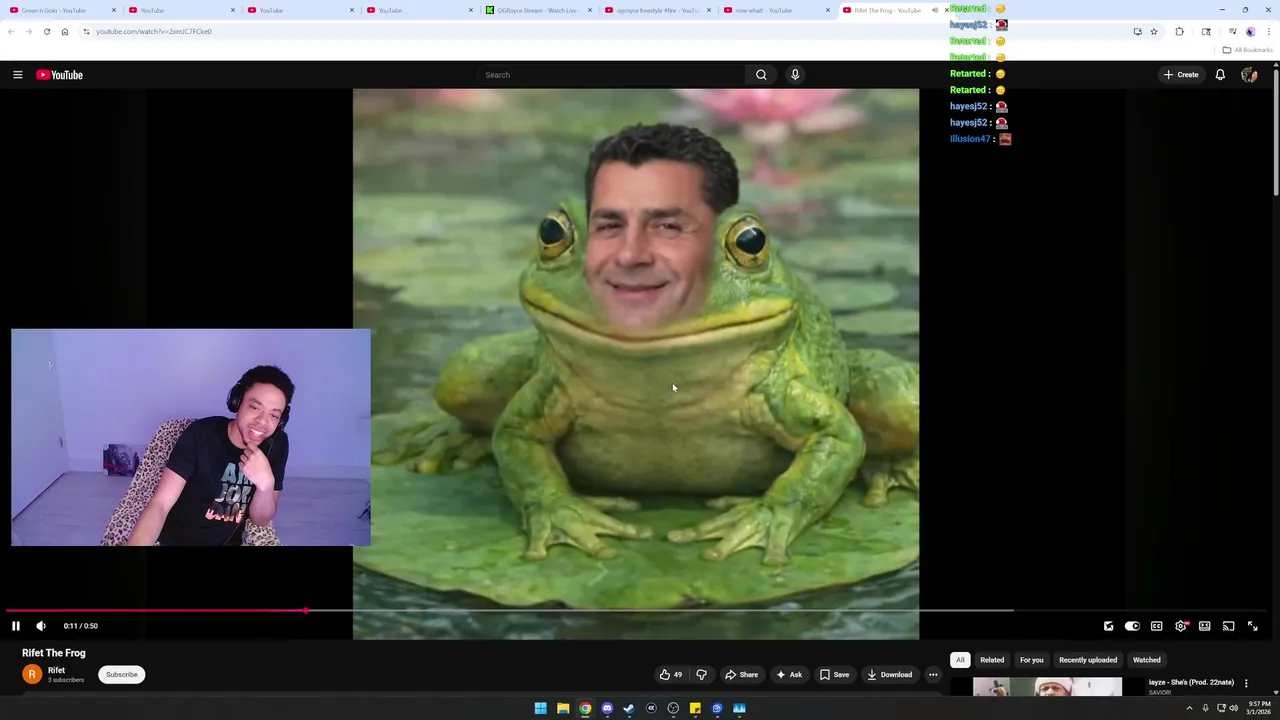This screenshot has height=720, width=1280.
Task: Select the All filter chip
Action: point(960,660)
